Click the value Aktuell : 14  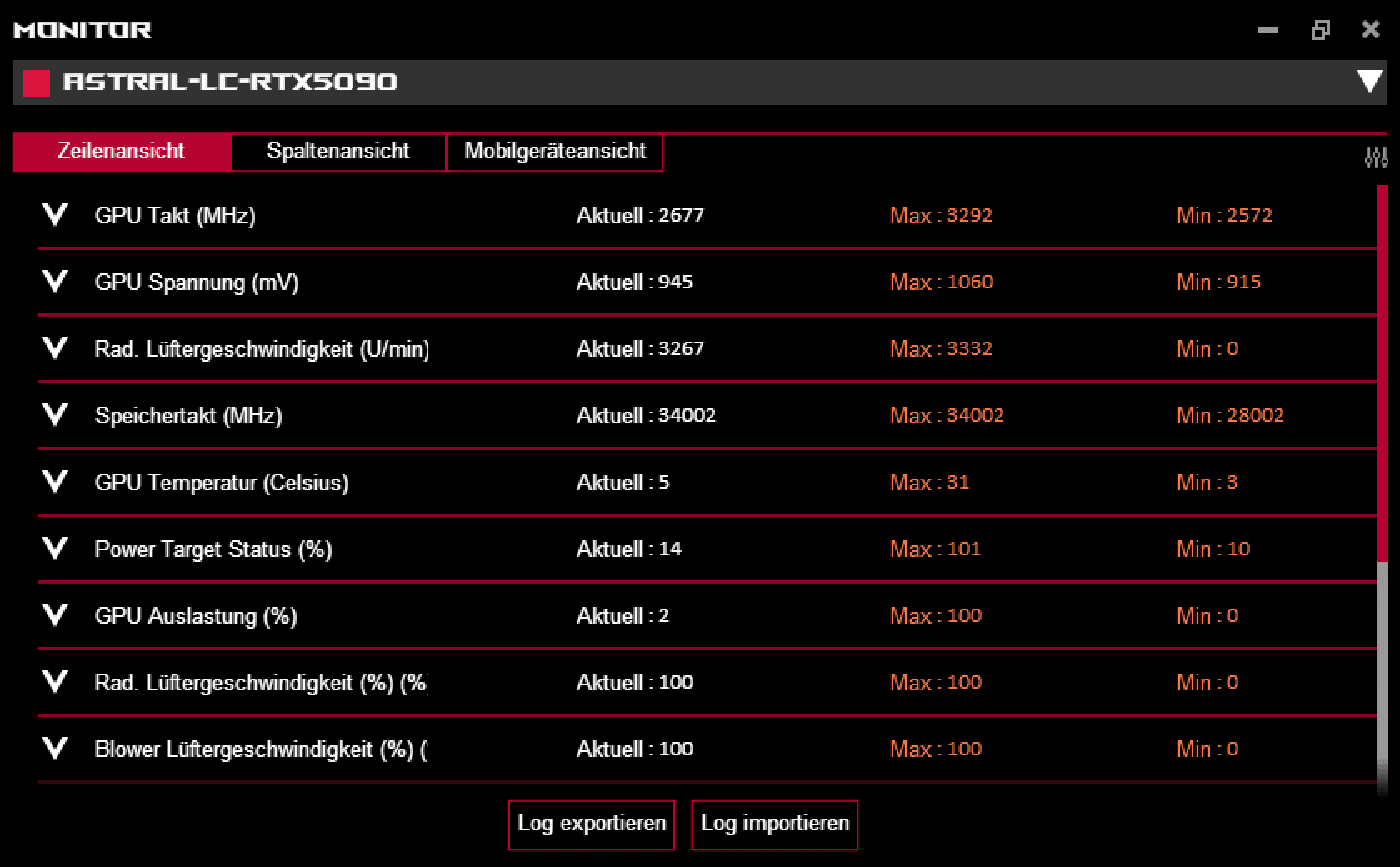pyautogui.click(x=628, y=549)
